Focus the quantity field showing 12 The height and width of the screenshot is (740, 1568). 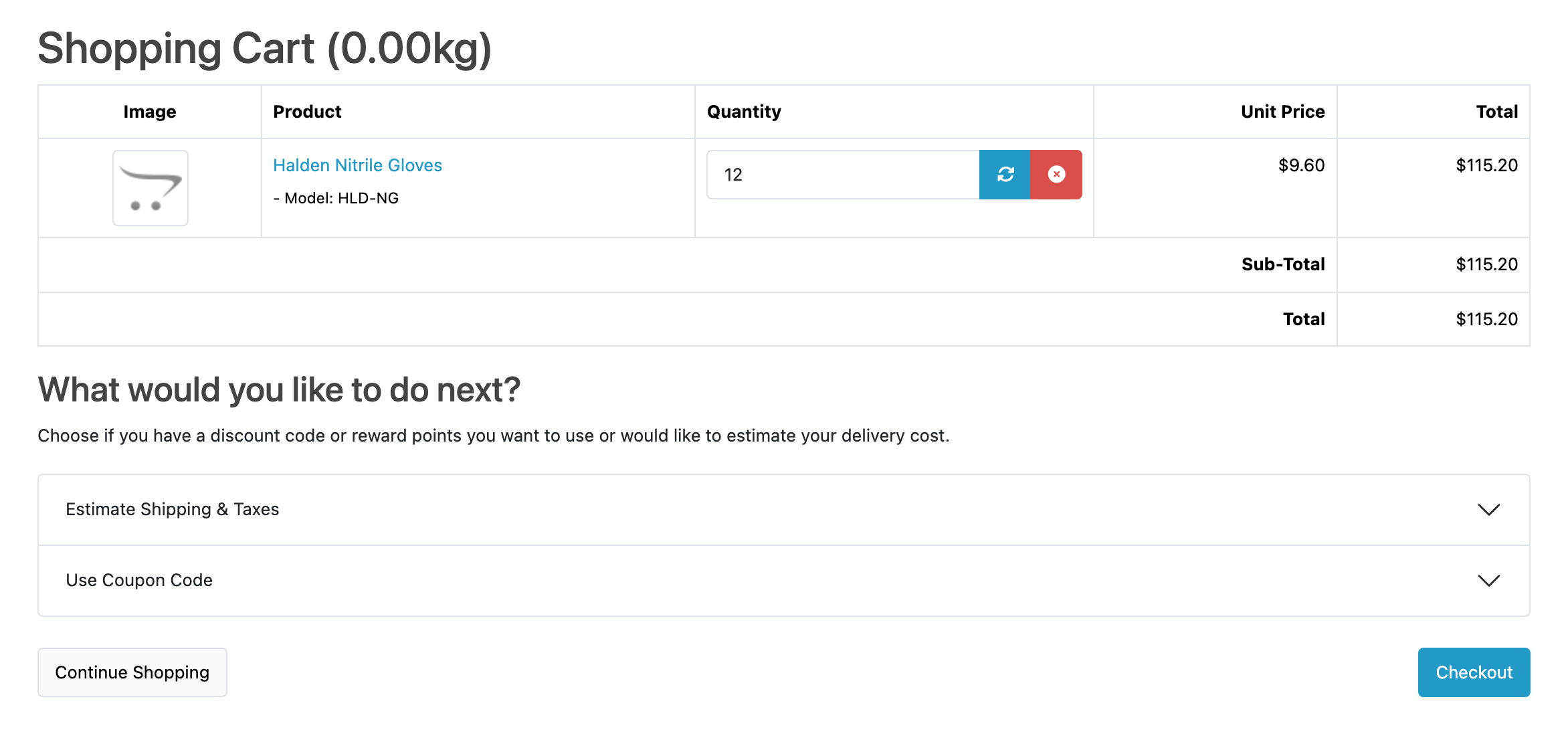[843, 175]
